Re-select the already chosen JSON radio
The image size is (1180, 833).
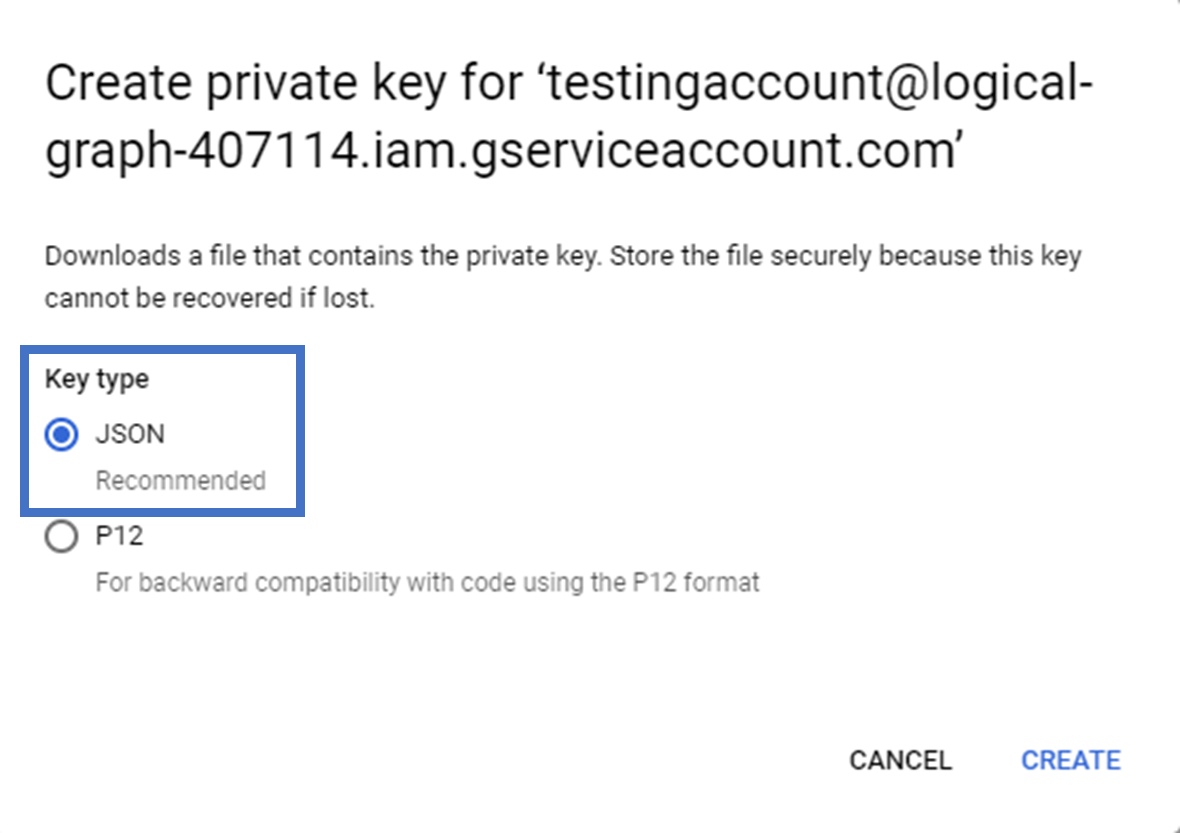pos(61,434)
